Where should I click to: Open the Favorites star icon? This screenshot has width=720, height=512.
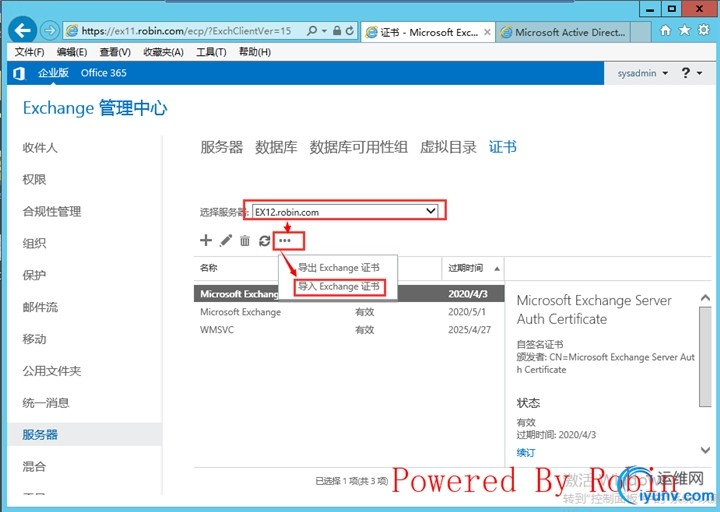pyautogui.click(x=684, y=30)
